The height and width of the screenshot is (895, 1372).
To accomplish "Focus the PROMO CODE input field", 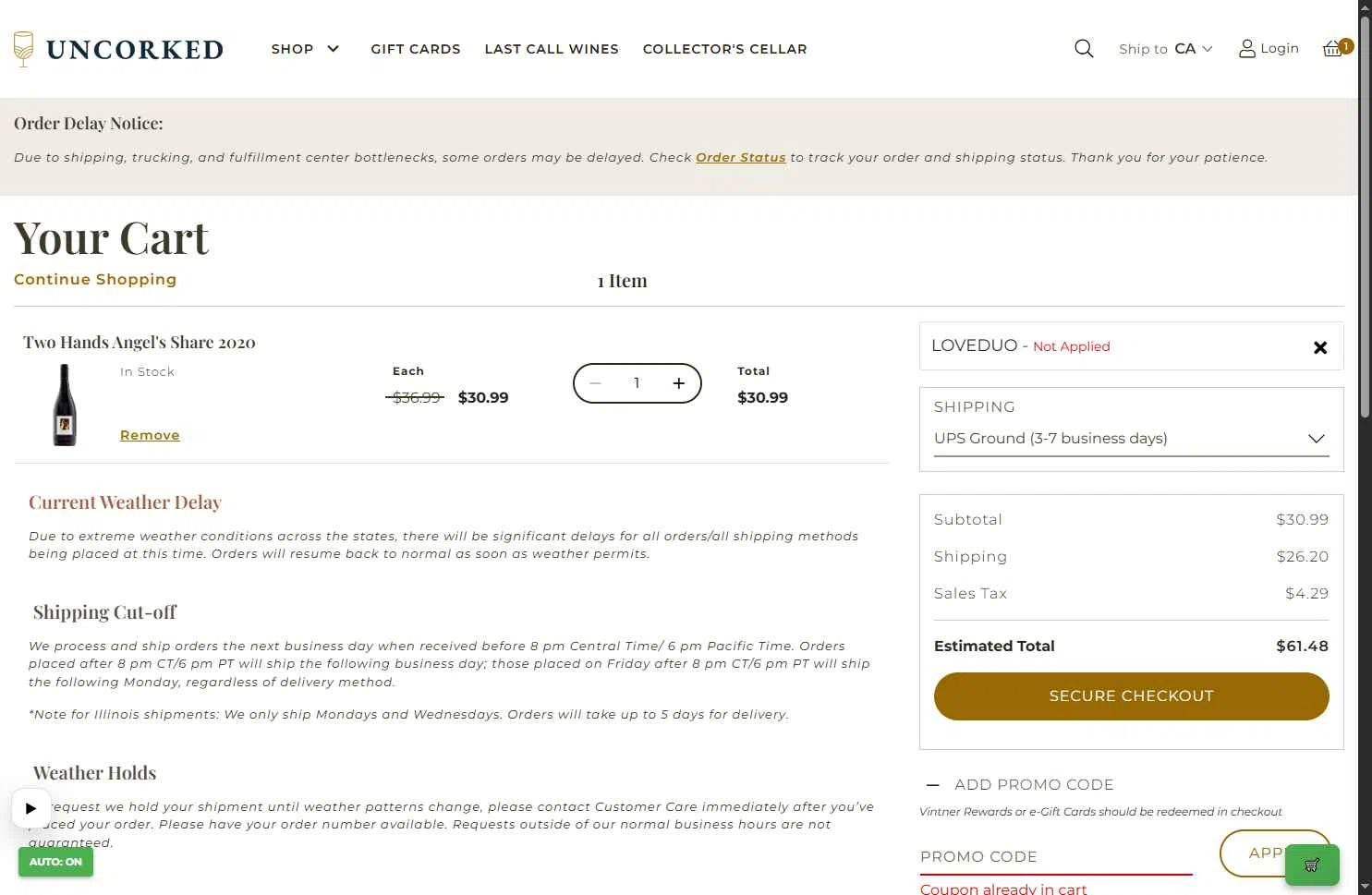I will [x=1056, y=856].
